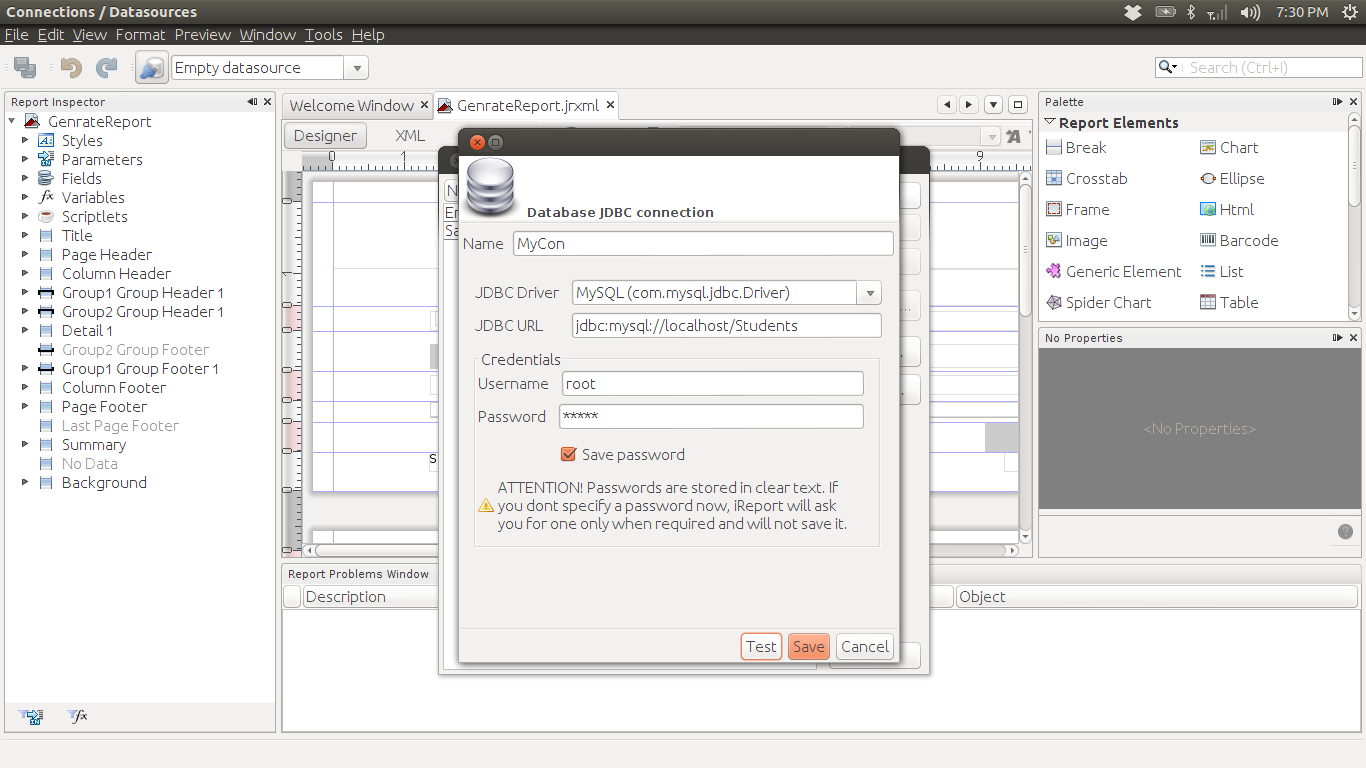
Task: Select the Break element from Report Elements
Action: pyautogui.click(x=1082, y=147)
